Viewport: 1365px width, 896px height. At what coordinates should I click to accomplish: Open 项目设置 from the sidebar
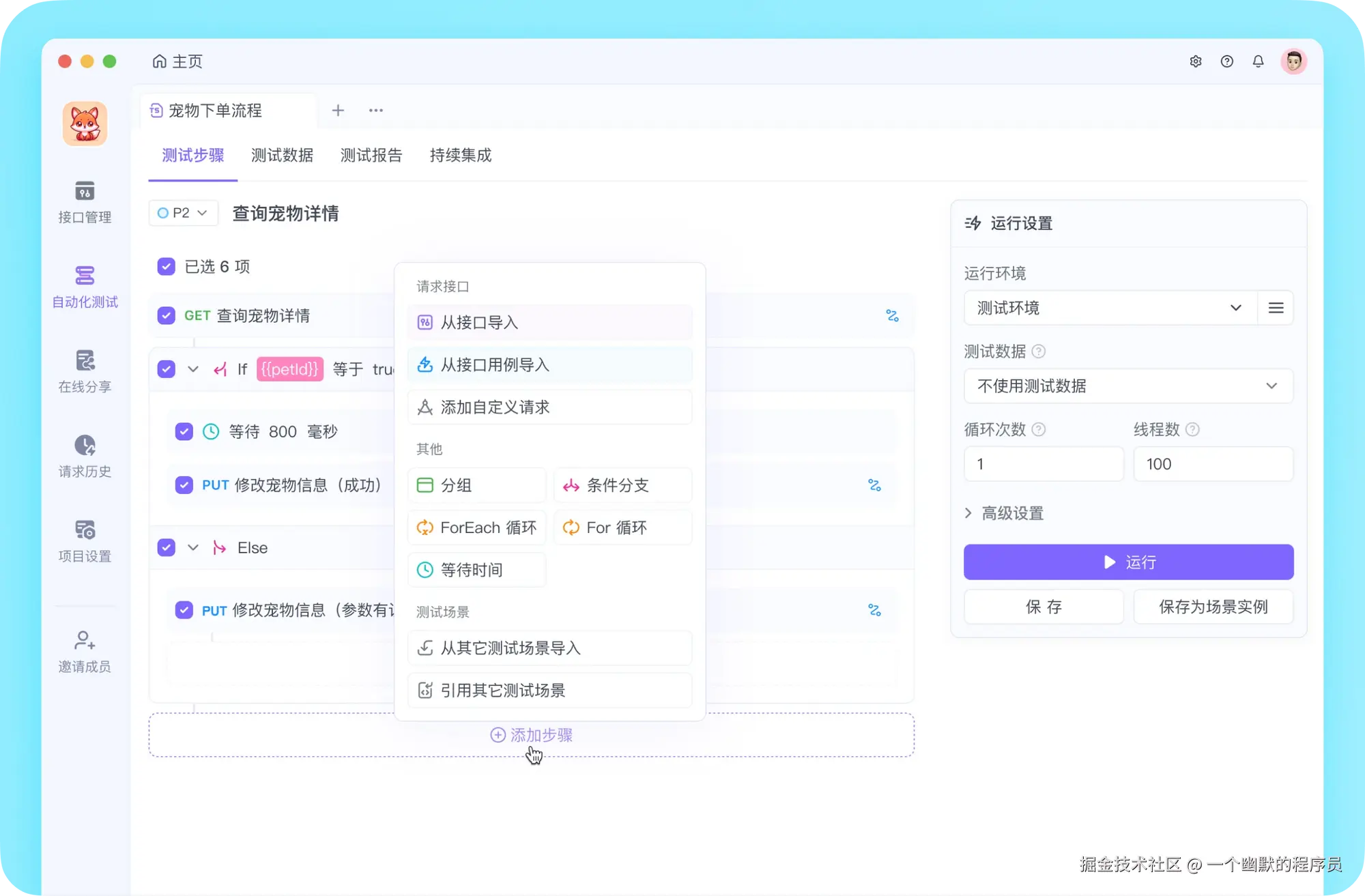click(x=85, y=540)
